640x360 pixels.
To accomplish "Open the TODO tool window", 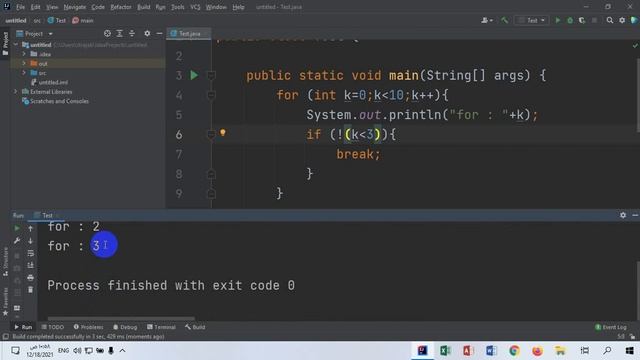I will coord(53,327).
